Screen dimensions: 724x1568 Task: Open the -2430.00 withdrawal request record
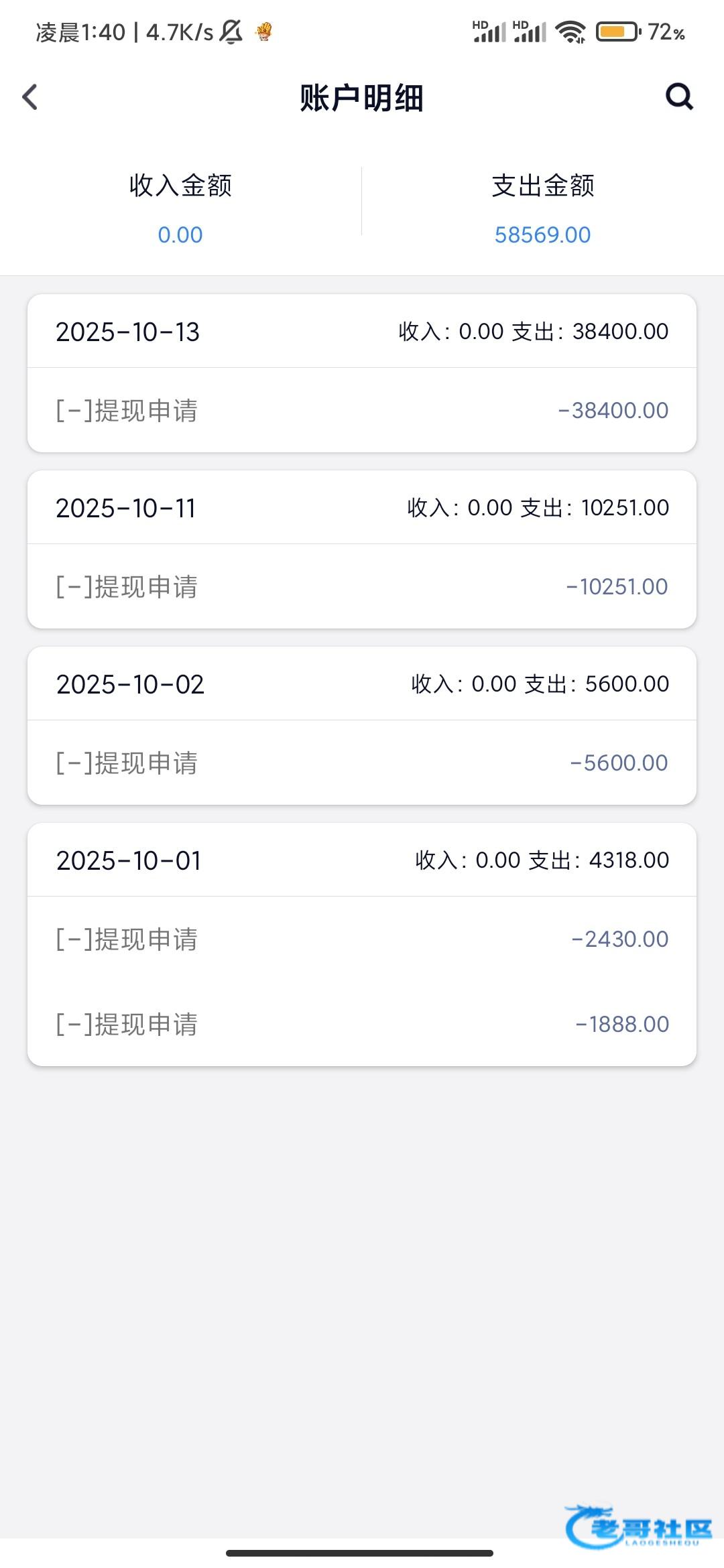tap(362, 939)
